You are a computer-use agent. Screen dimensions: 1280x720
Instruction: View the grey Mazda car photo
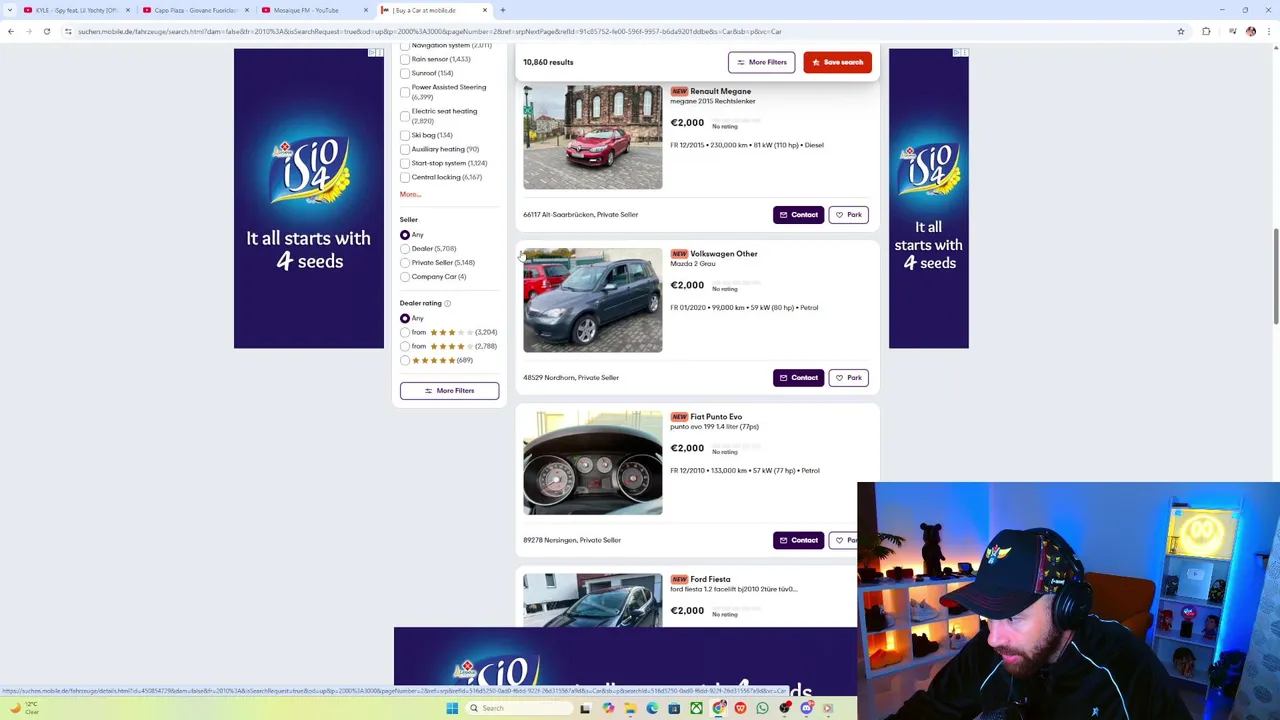[x=592, y=300]
